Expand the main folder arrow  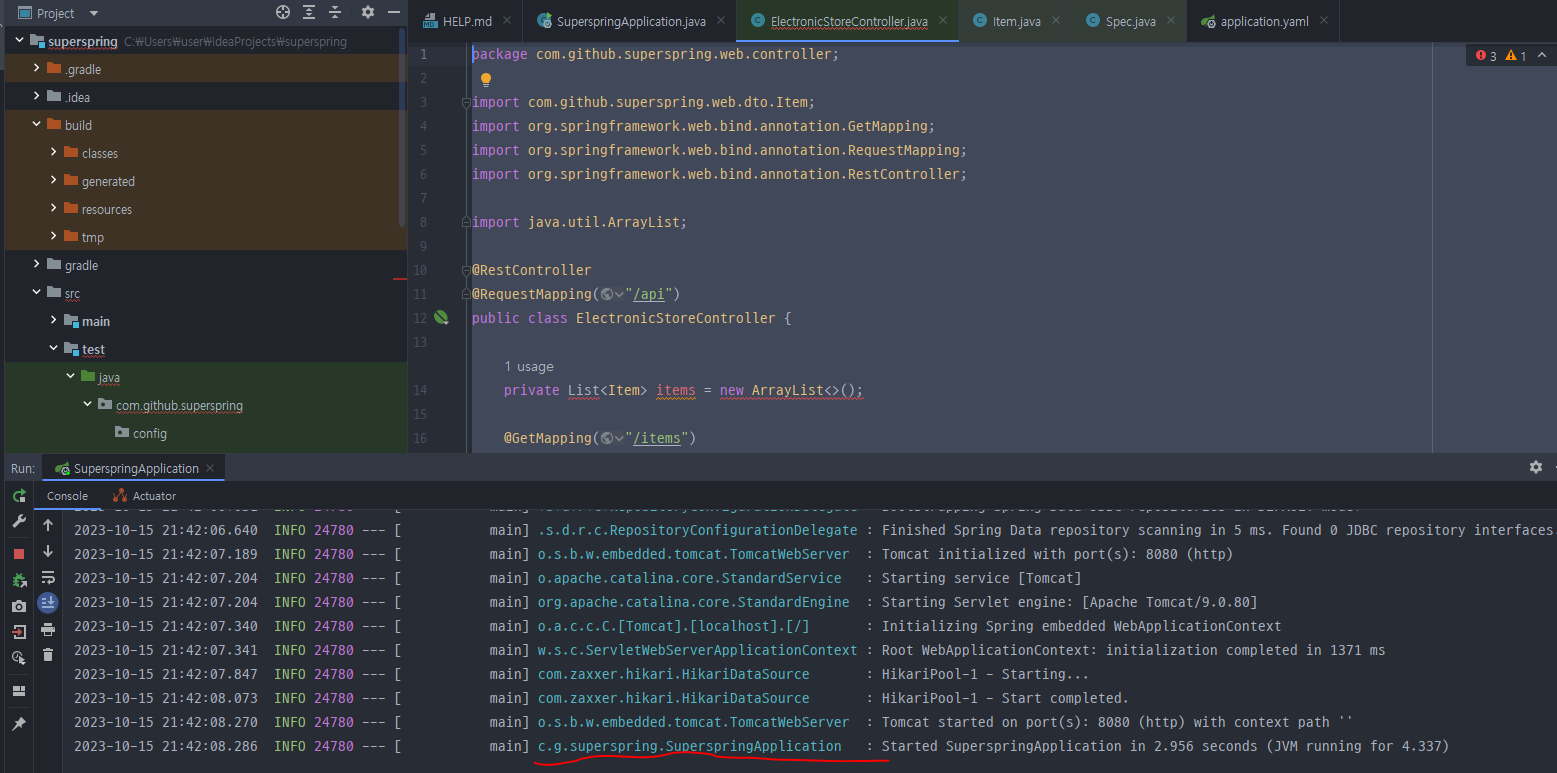pyautogui.click(x=54, y=321)
